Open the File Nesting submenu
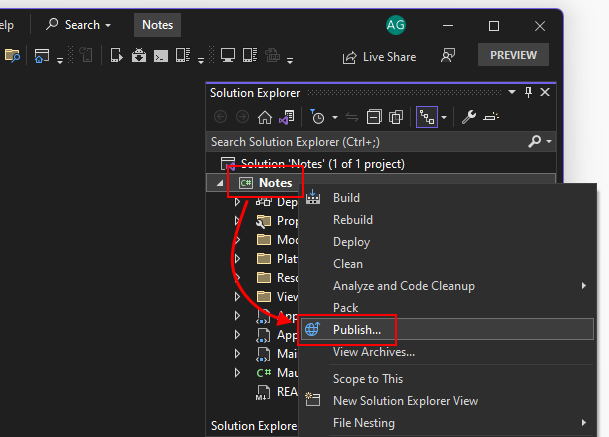The image size is (609, 437). pos(447,423)
